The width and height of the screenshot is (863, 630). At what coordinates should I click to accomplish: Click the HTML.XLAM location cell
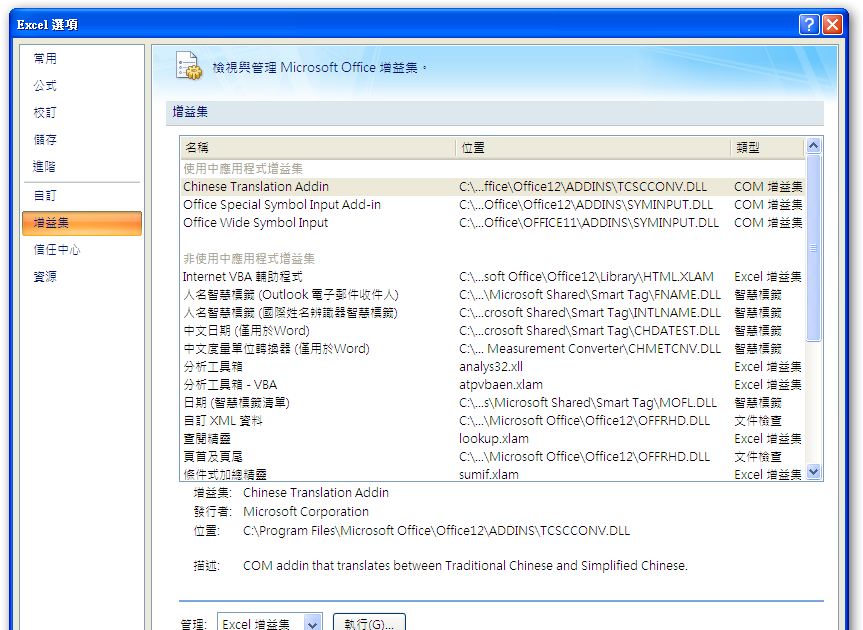586,277
